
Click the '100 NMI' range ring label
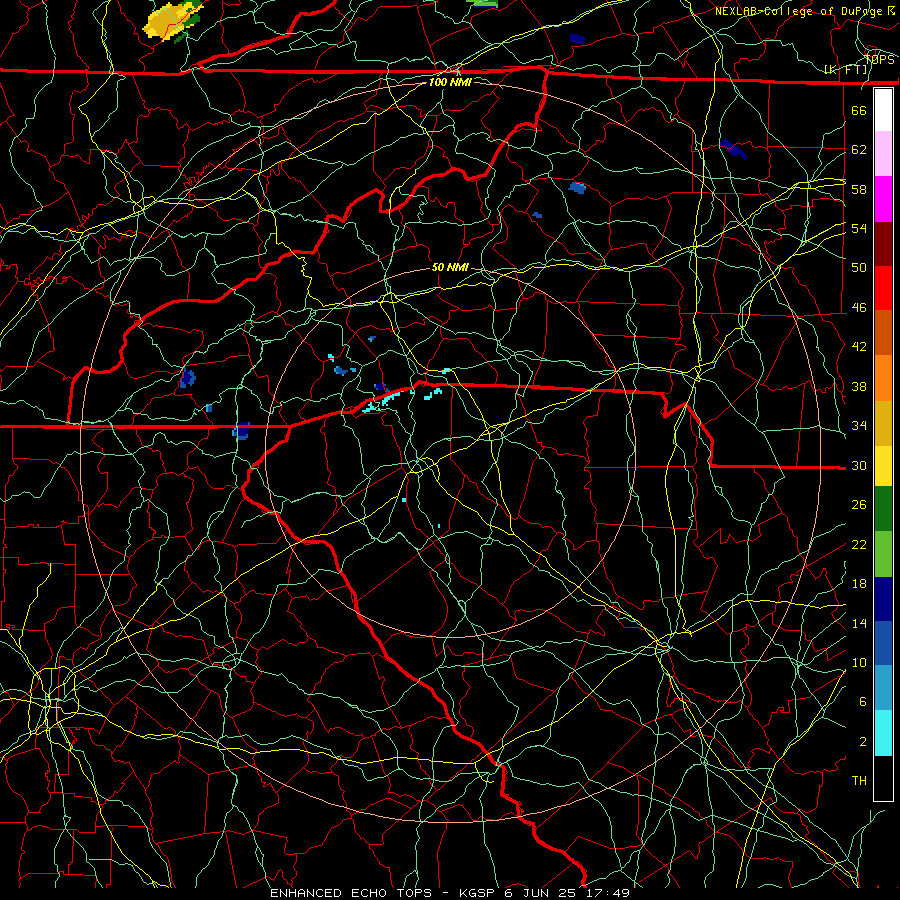tap(450, 82)
